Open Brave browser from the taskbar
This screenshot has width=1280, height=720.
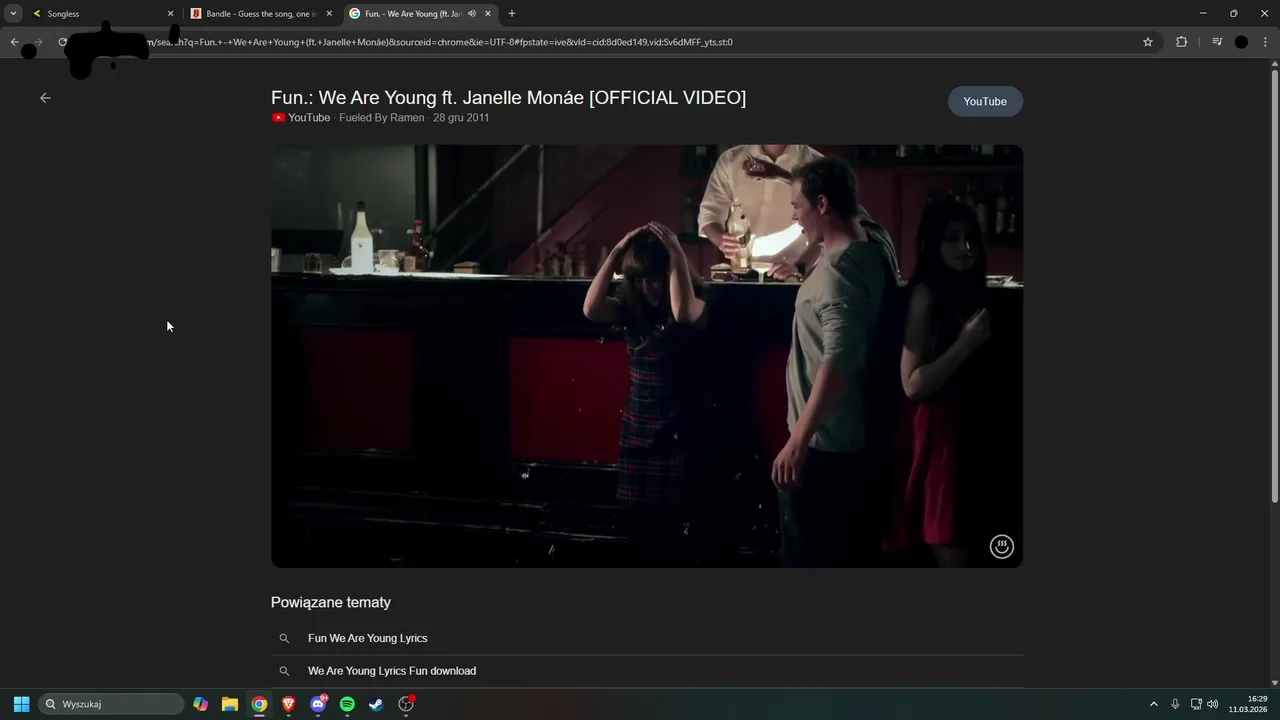(289, 704)
